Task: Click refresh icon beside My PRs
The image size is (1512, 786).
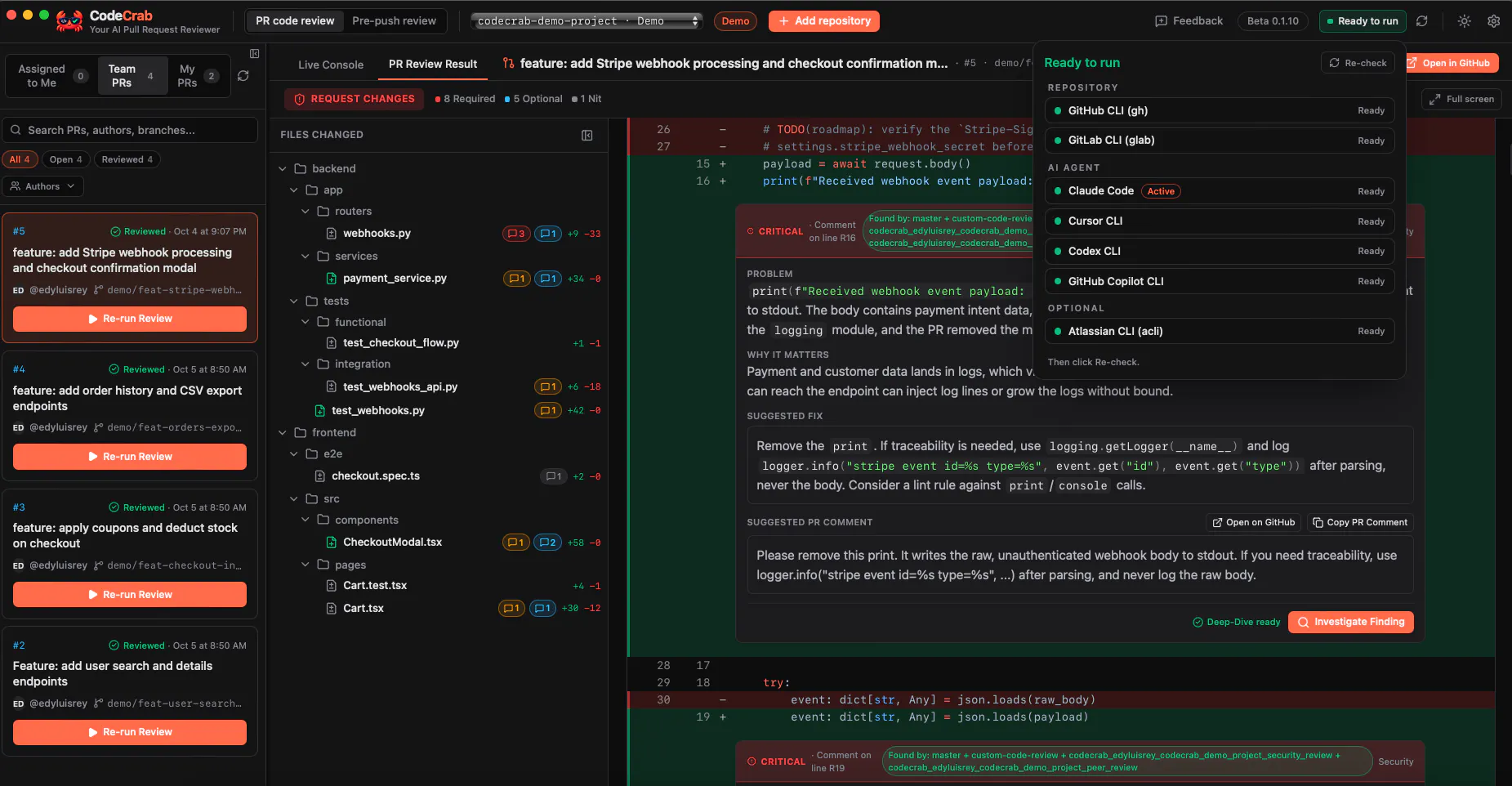Action: tap(243, 76)
